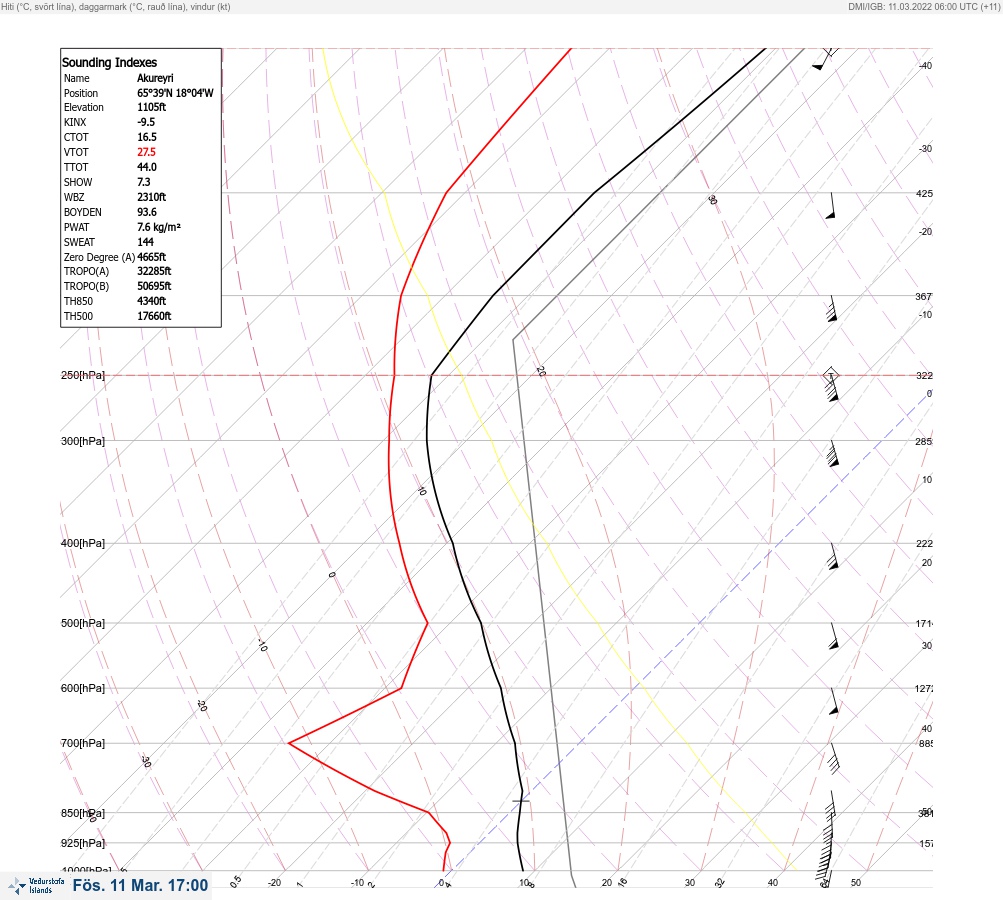Click the 600[hPa] pressure label
Viewport: 1003px width, 900px height.
tap(83, 688)
